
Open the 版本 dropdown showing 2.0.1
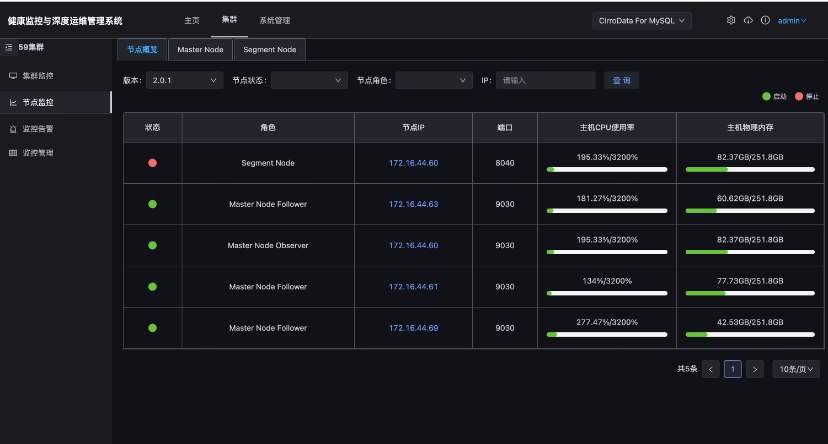(185, 80)
